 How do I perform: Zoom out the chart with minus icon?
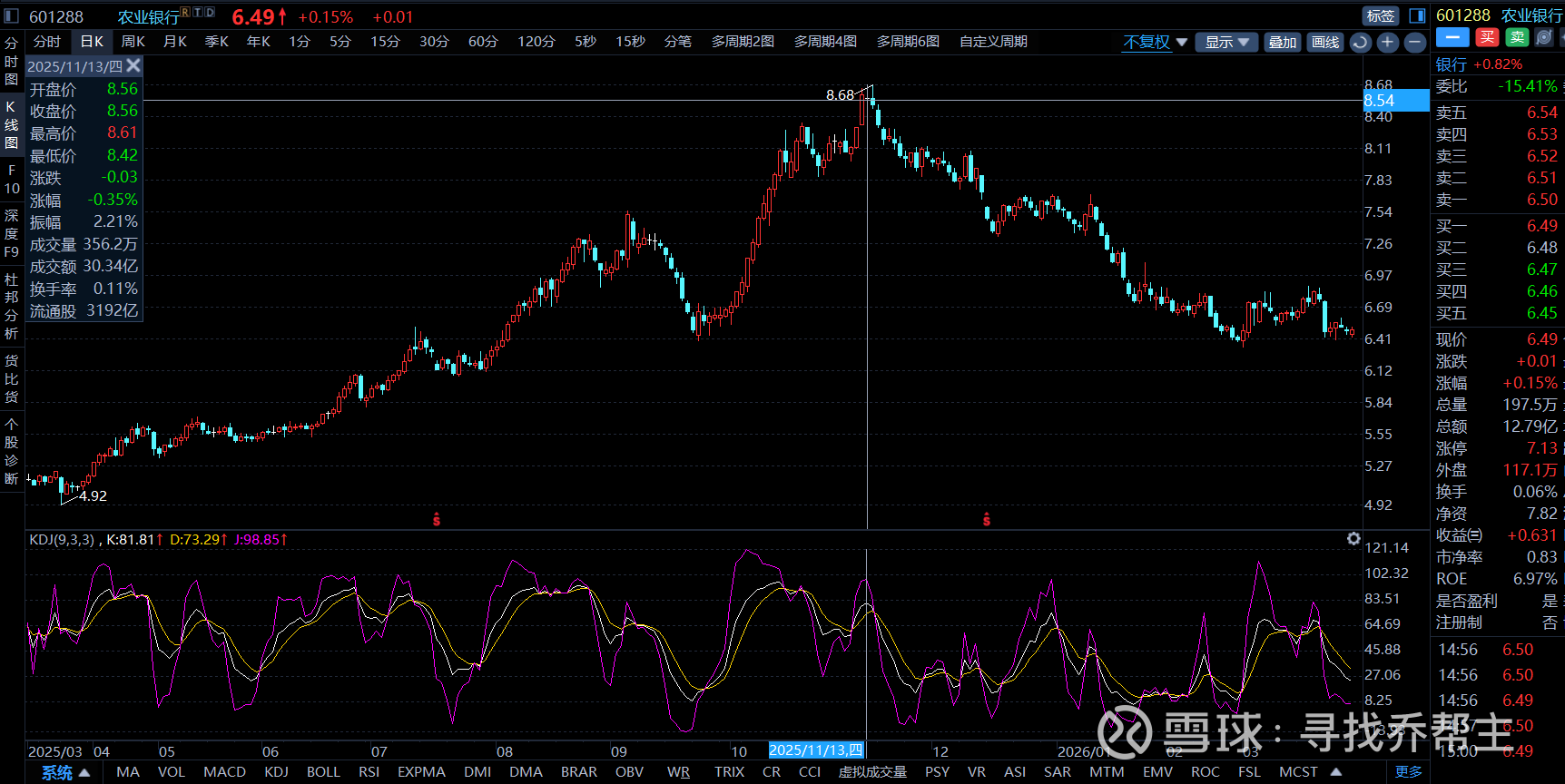point(1414,43)
